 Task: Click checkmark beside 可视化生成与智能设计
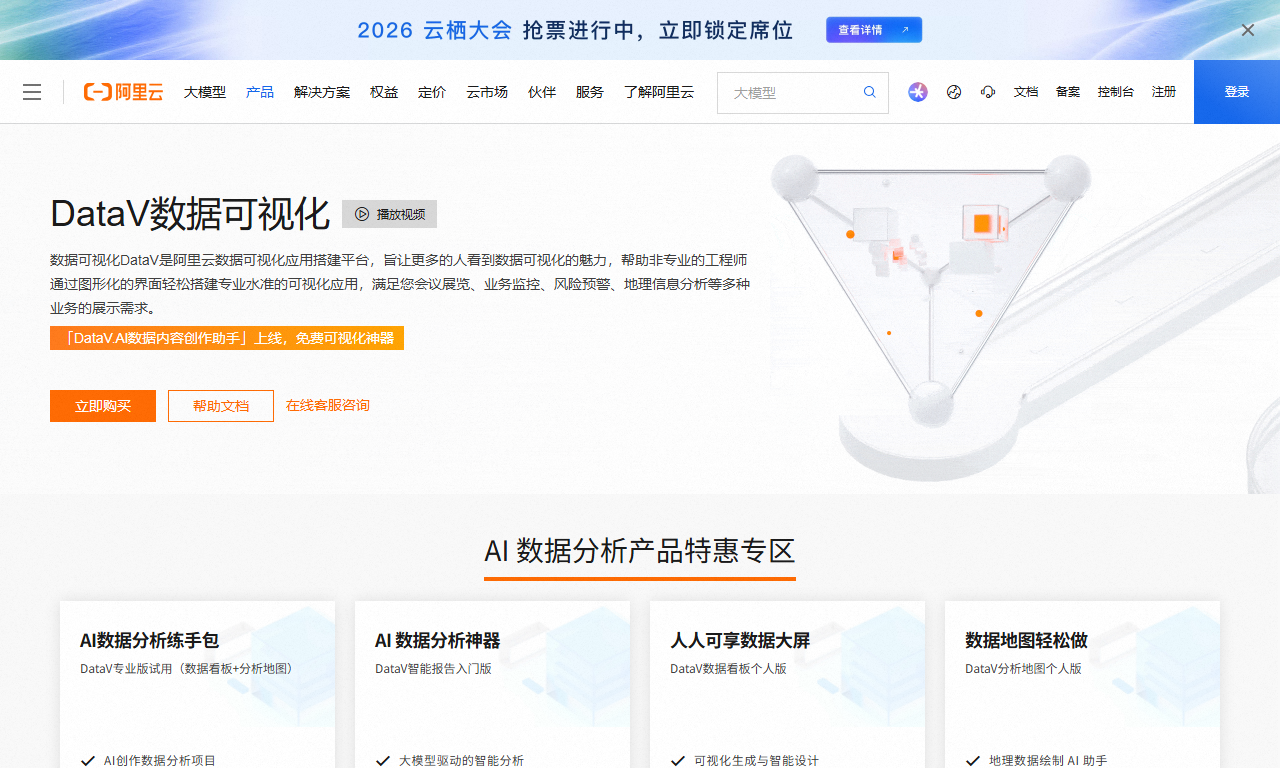(x=678, y=761)
